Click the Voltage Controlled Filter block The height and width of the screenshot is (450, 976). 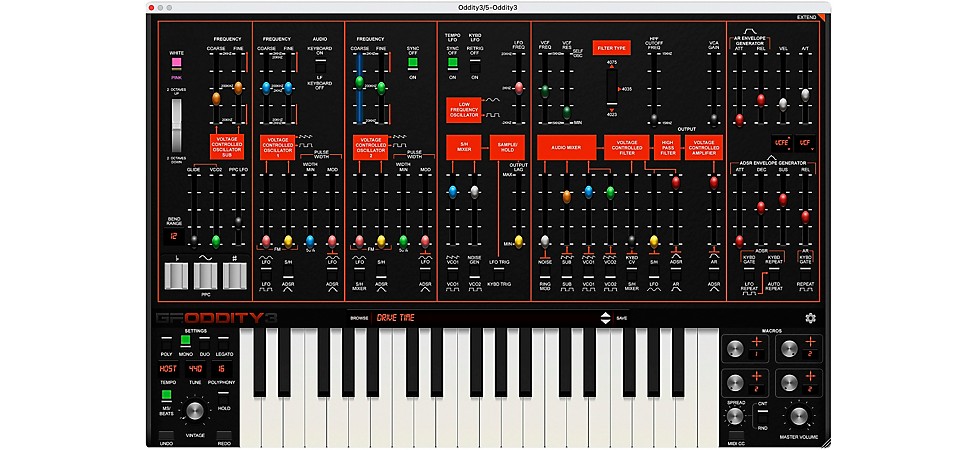(x=627, y=148)
